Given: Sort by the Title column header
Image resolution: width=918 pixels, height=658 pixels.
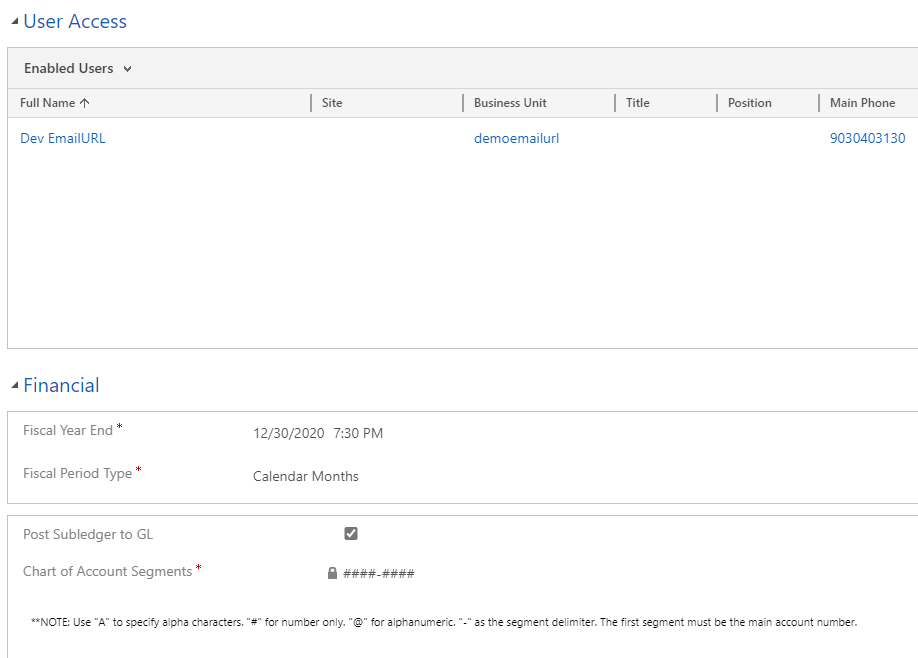Looking at the screenshot, I should coord(638,103).
